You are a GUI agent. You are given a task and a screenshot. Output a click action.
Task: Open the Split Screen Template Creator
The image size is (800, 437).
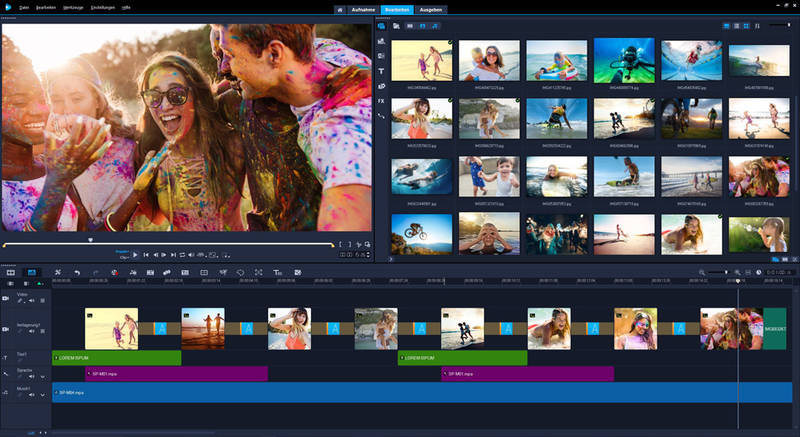pyautogui.click(x=297, y=273)
